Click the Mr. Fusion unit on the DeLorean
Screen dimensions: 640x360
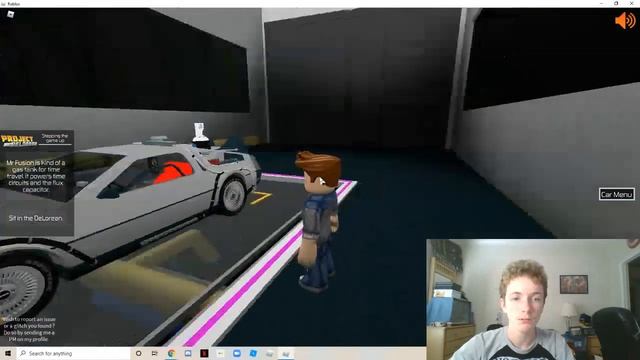(200, 135)
